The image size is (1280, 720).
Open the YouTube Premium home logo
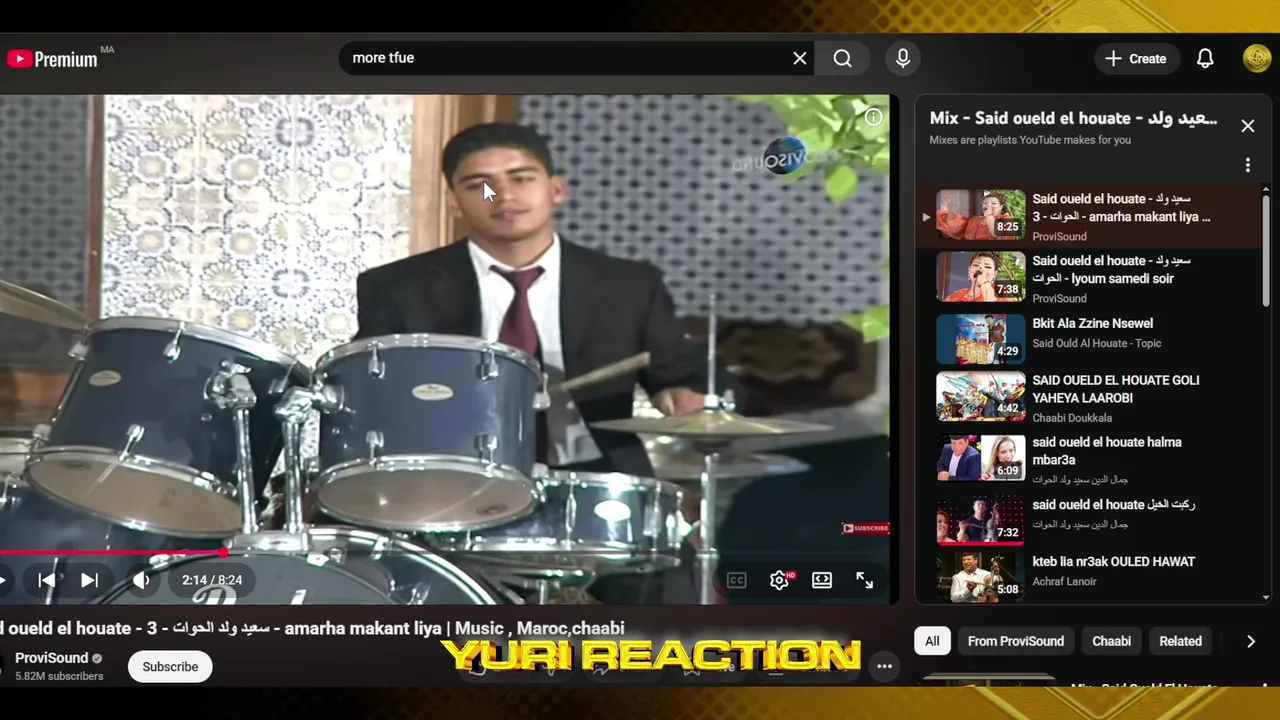click(52, 59)
